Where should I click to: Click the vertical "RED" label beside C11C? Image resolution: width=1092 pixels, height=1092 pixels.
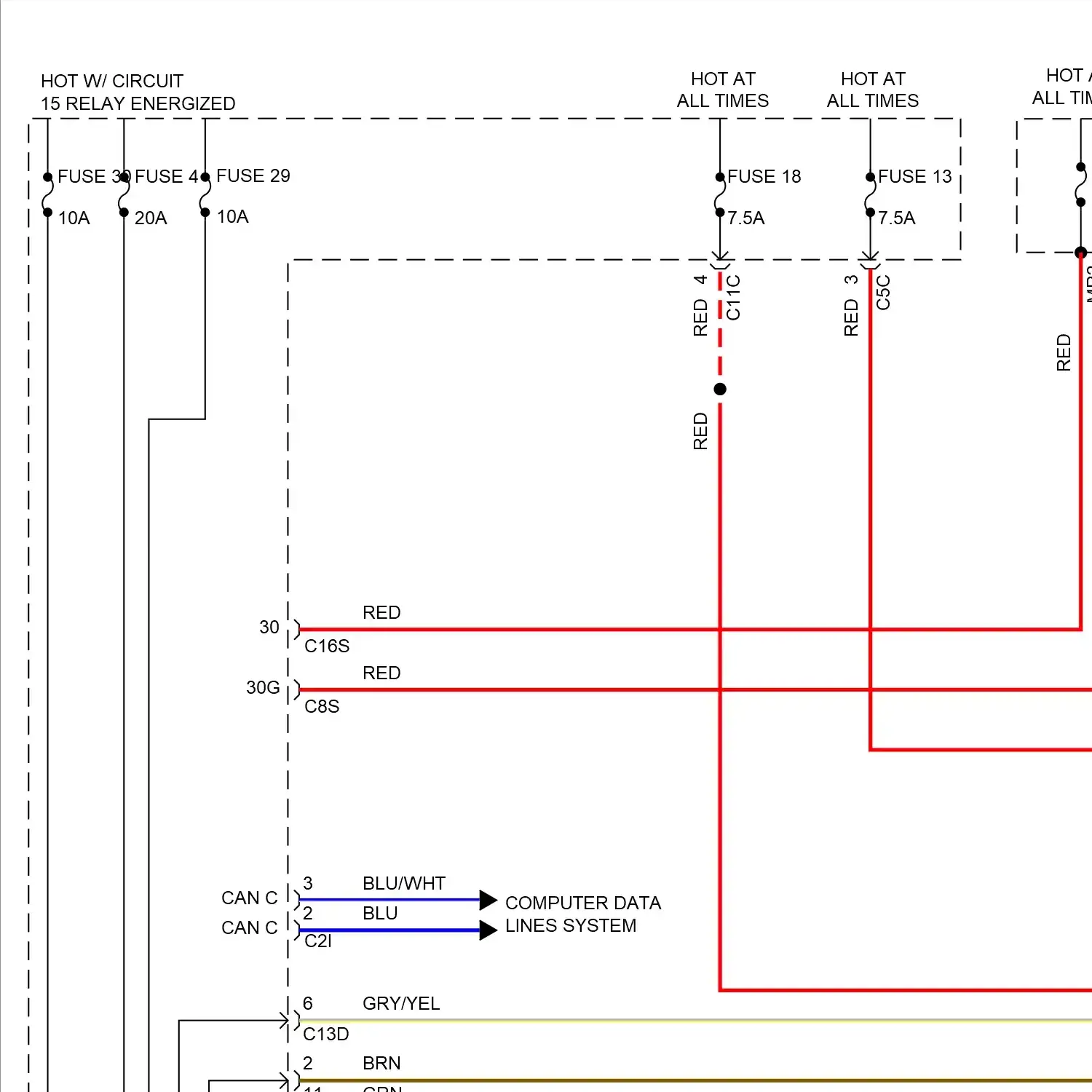tap(700, 317)
